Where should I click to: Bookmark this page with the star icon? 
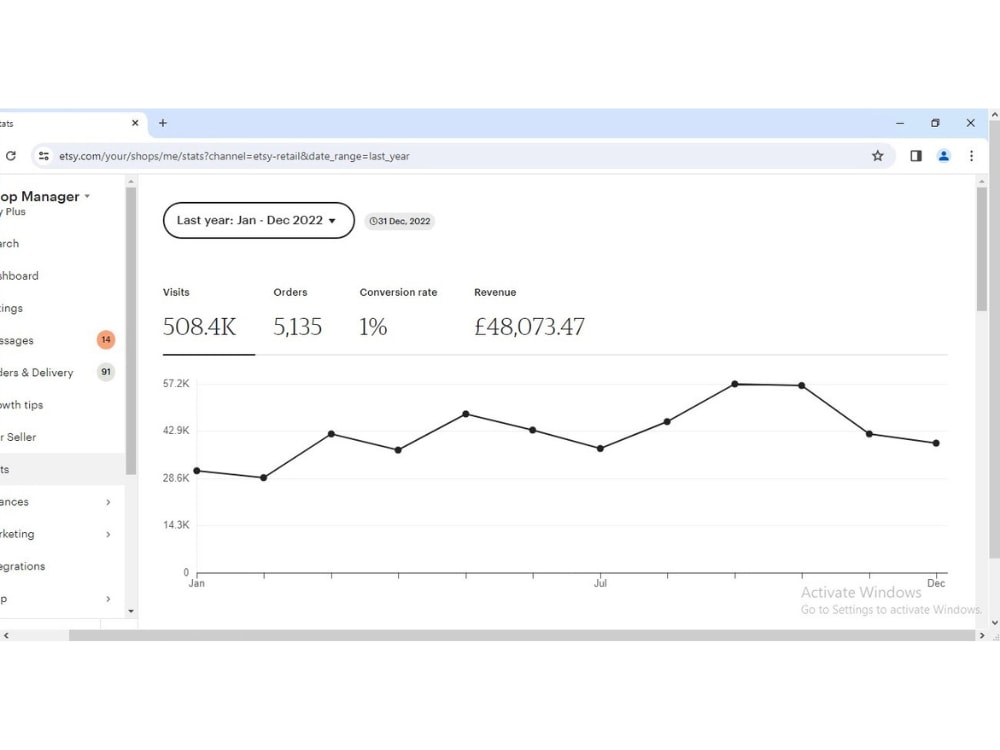pyautogui.click(x=878, y=156)
